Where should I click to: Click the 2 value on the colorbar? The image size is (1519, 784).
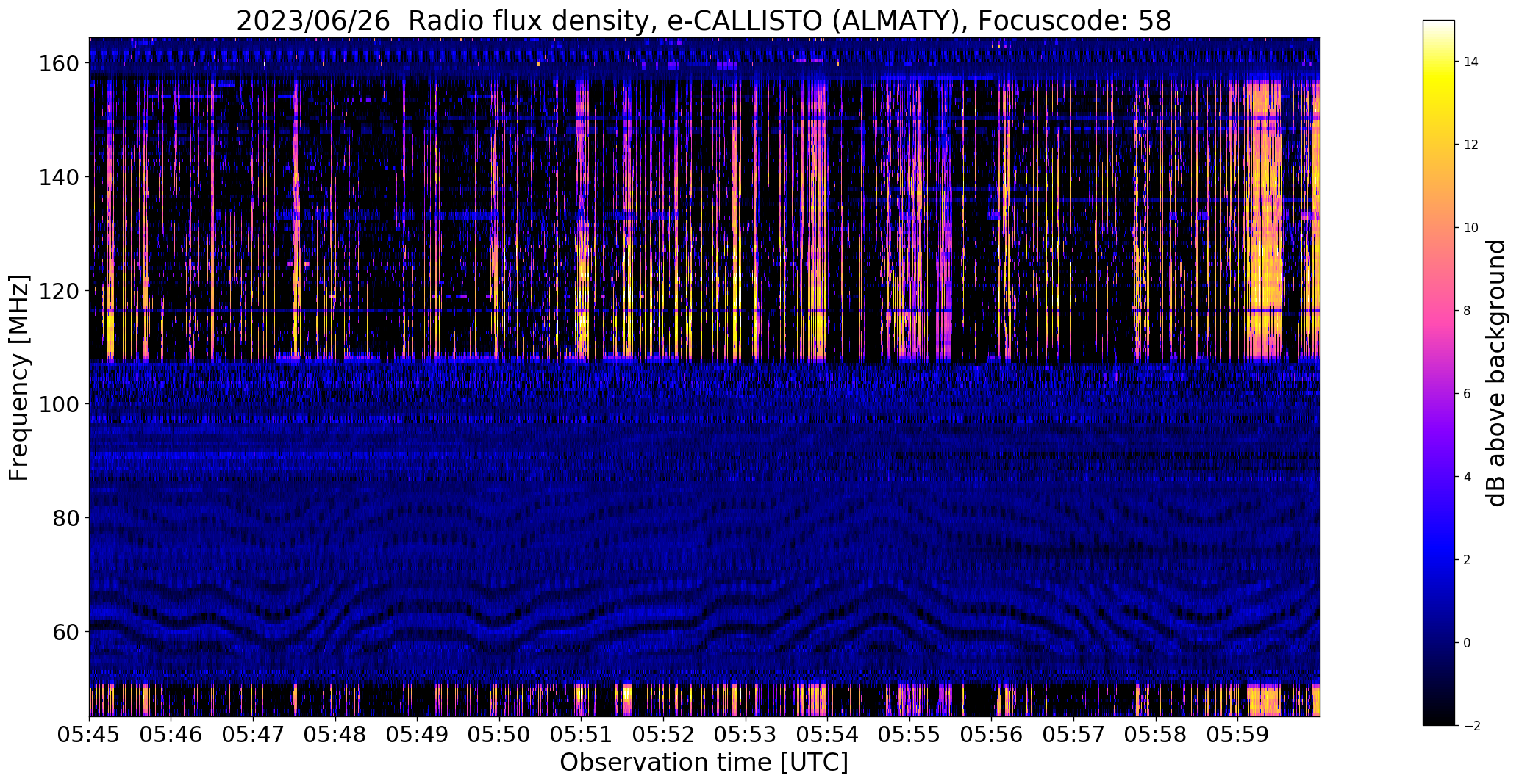(1468, 560)
